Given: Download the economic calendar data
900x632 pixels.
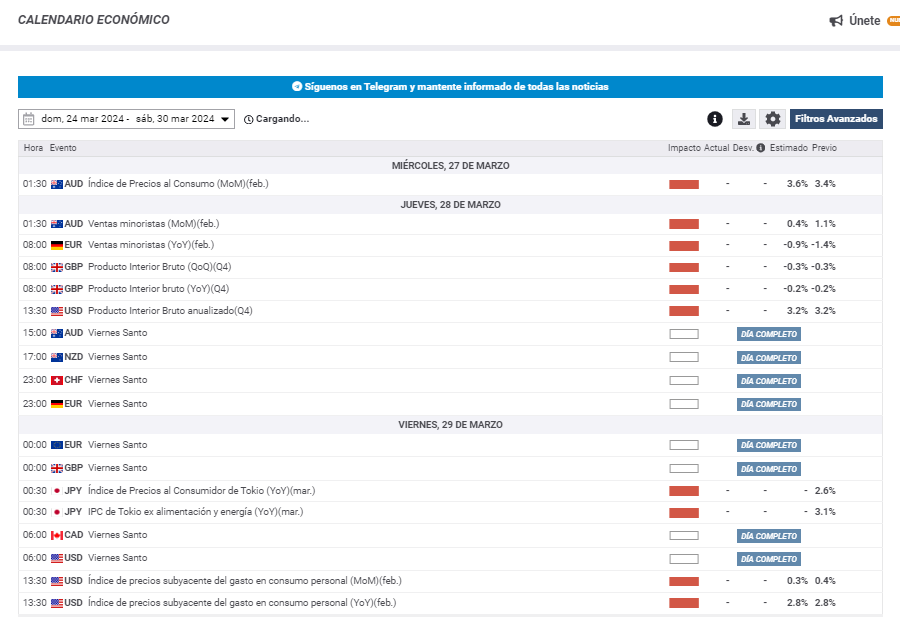Looking at the screenshot, I should coord(743,119).
